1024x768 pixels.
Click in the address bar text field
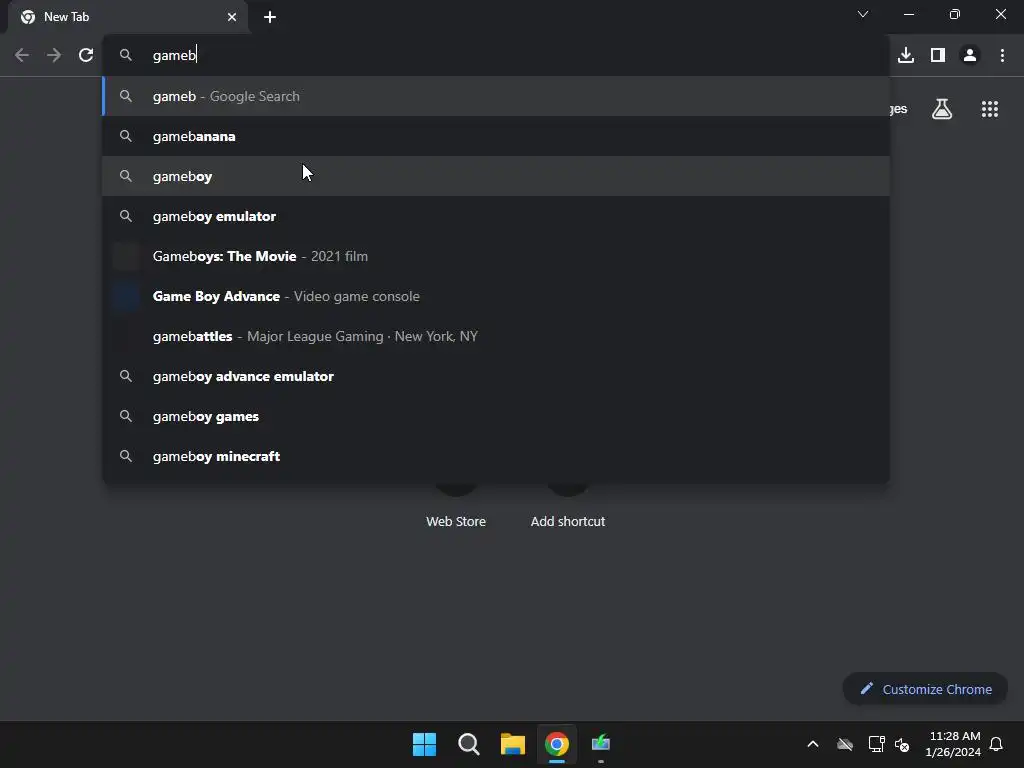(x=496, y=56)
